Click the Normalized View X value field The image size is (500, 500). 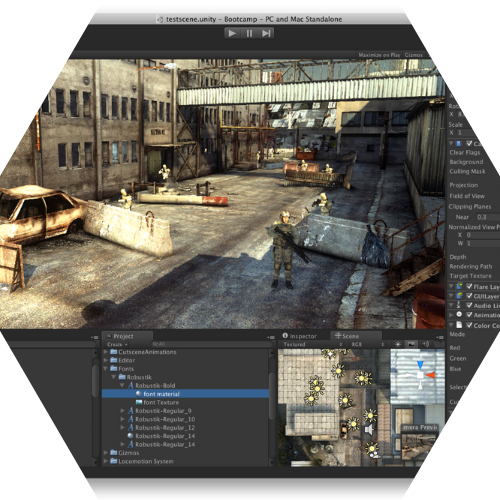pos(482,235)
